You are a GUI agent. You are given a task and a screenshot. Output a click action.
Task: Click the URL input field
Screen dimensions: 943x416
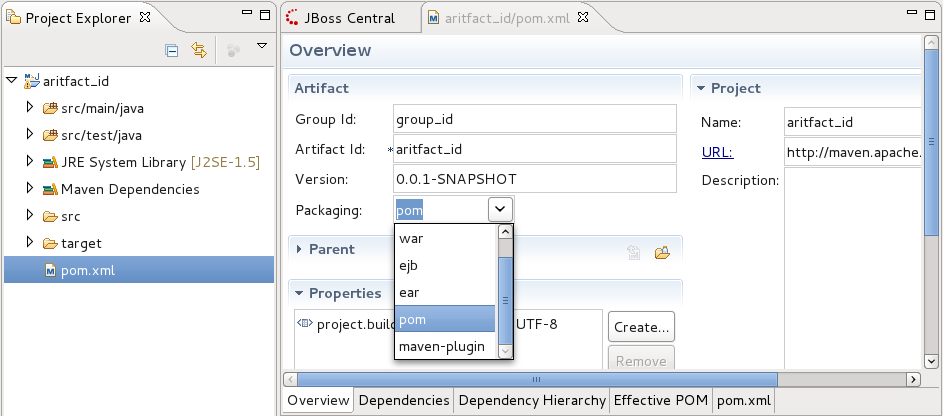point(853,152)
